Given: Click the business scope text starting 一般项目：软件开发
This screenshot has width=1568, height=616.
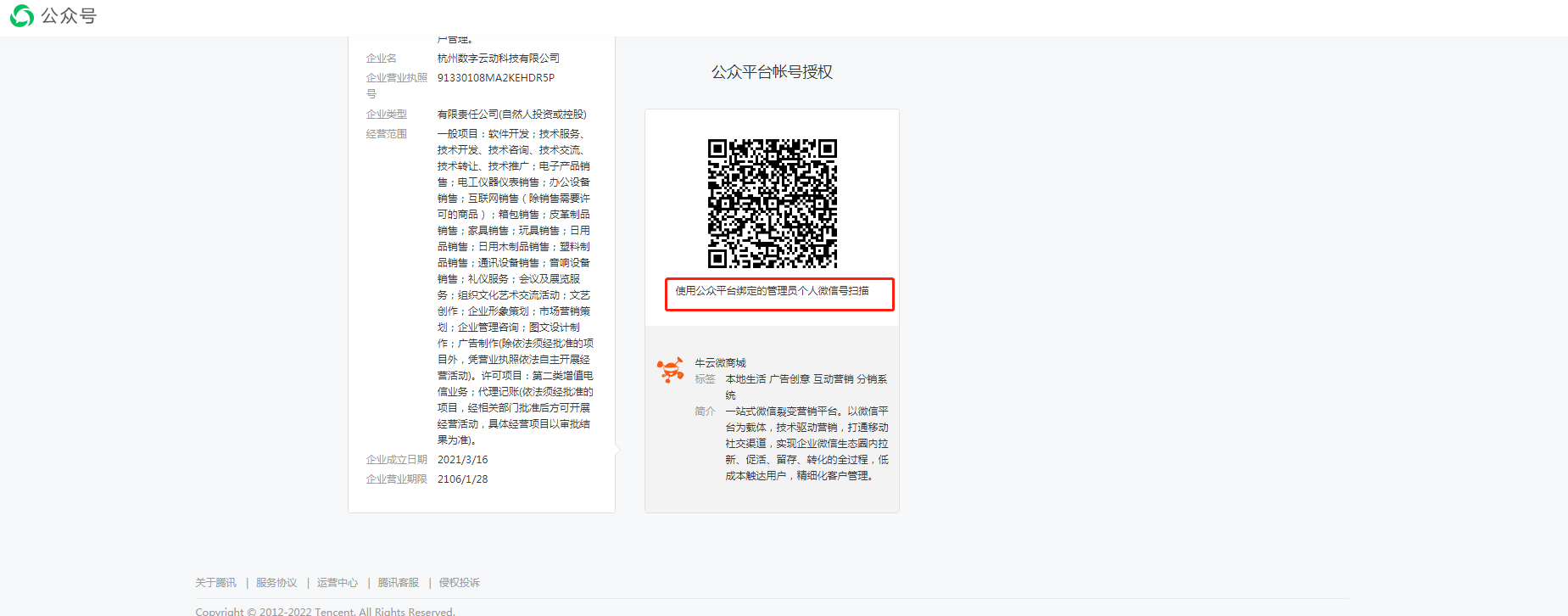Looking at the screenshot, I should click(516, 287).
